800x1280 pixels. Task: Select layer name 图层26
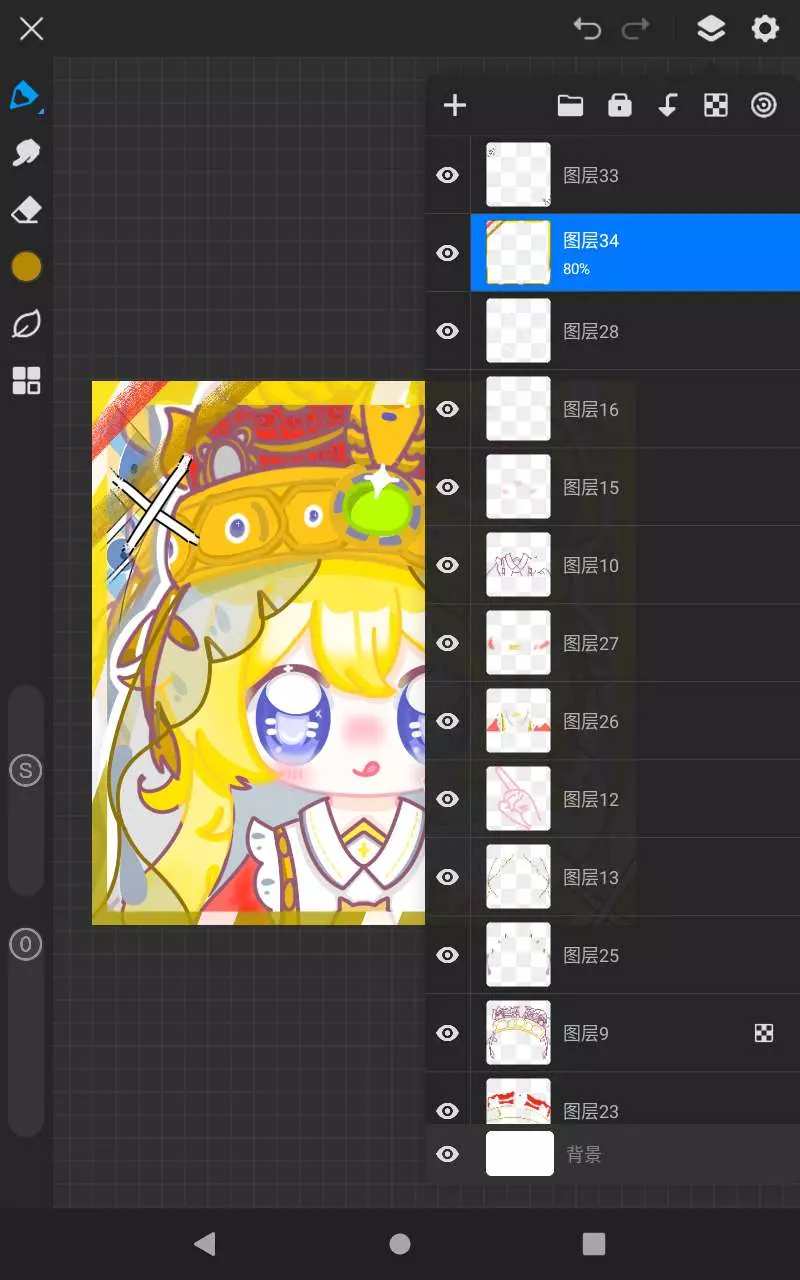click(x=591, y=721)
